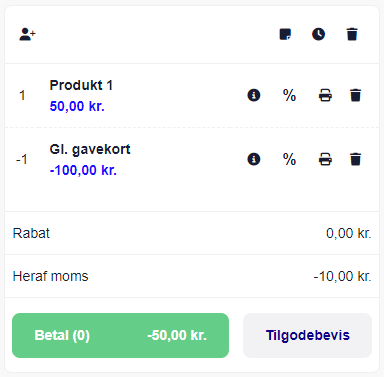Viewport: 384px width, 377px height.
Task: Click the quantity 1 of Produkt 1
Action: pyautogui.click(x=22, y=96)
